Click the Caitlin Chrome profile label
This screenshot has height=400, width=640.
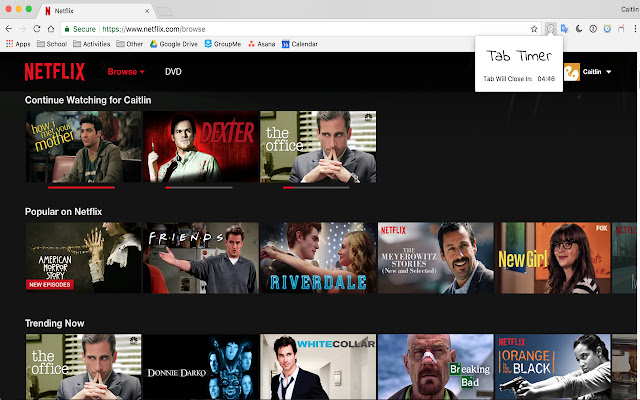tap(630, 9)
